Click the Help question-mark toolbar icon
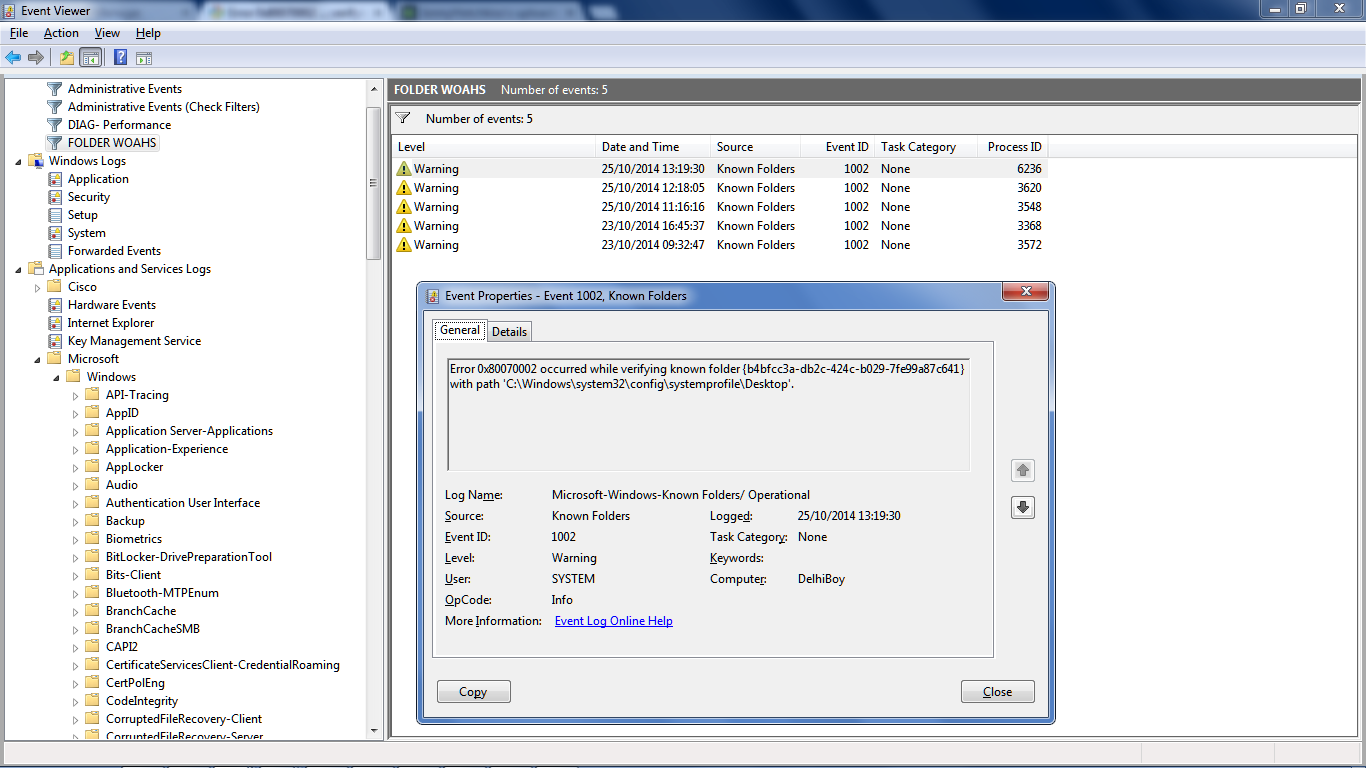The width and height of the screenshot is (1366, 768). [x=120, y=57]
